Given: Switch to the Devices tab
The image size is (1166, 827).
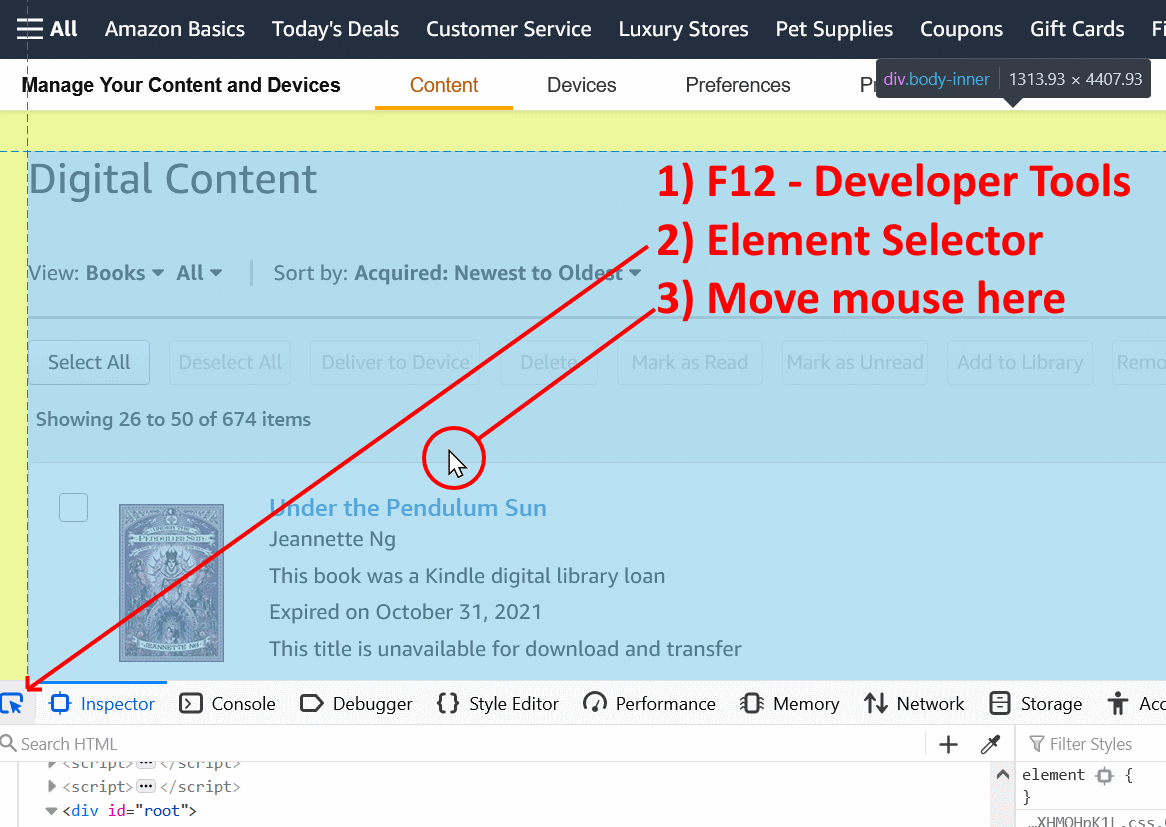Looking at the screenshot, I should pyautogui.click(x=581, y=85).
